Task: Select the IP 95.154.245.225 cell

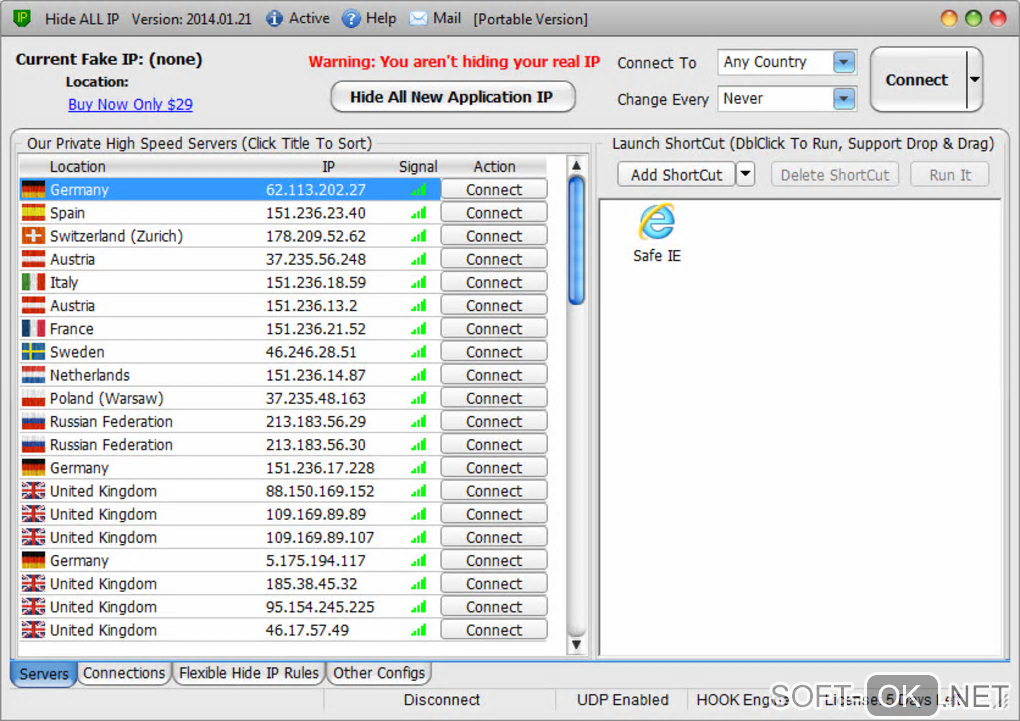Action: tap(320, 607)
